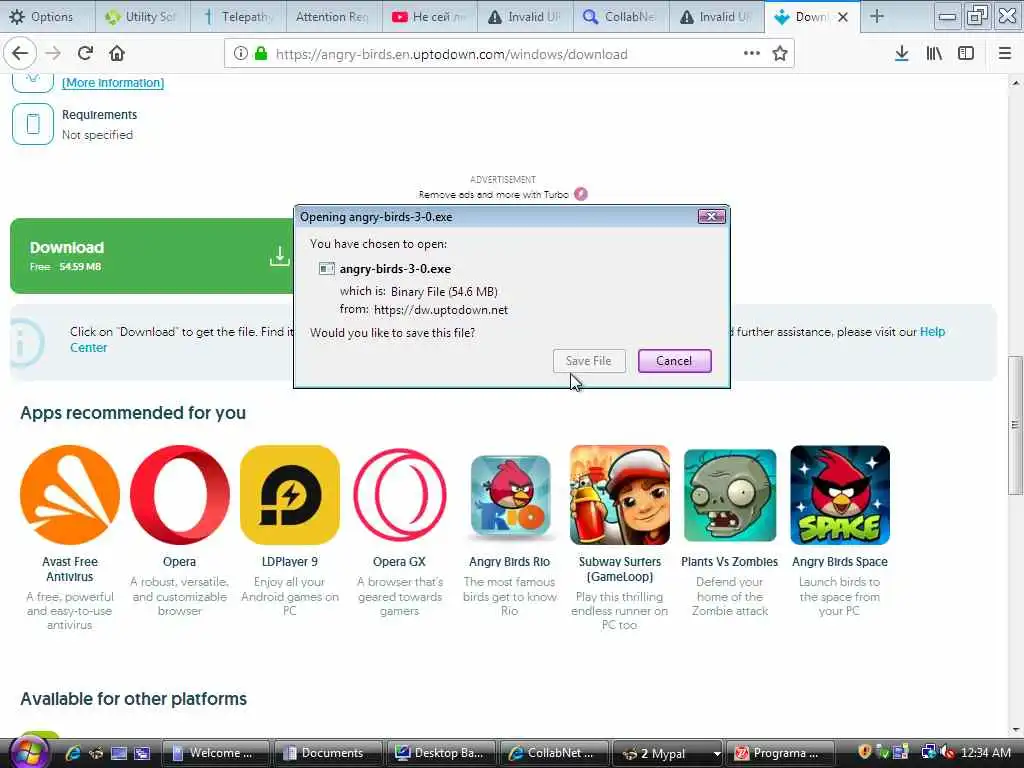Open the Windows Start orb

[27, 752]
